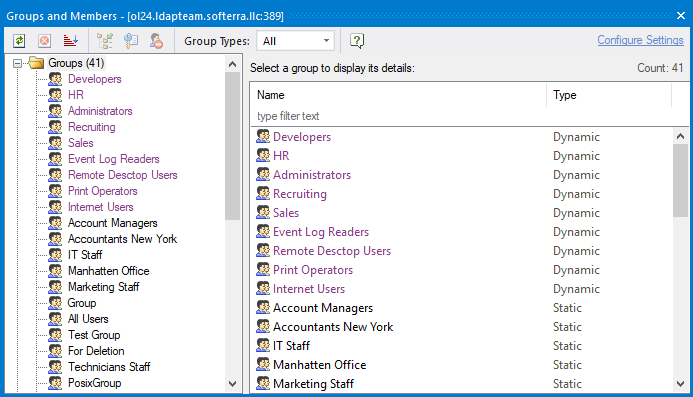The width and height of the screenshot is (693, 397).
Task: Click the Dynamic type cell for Sales
Action: pyautogui.click(x=576, y=213)
